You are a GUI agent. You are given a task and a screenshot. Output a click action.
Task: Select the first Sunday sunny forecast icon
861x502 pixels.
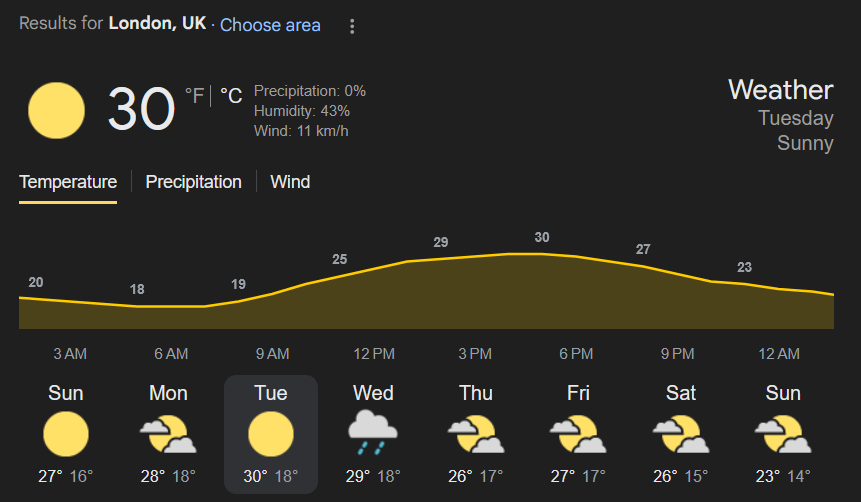66,434
